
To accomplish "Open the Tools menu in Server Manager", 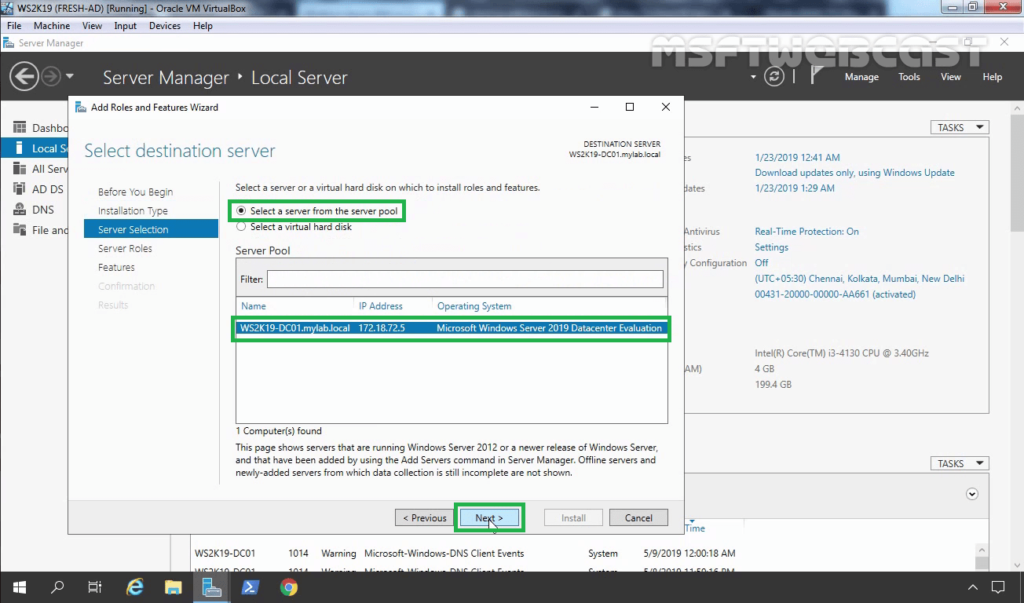I will tap(908, 76).
